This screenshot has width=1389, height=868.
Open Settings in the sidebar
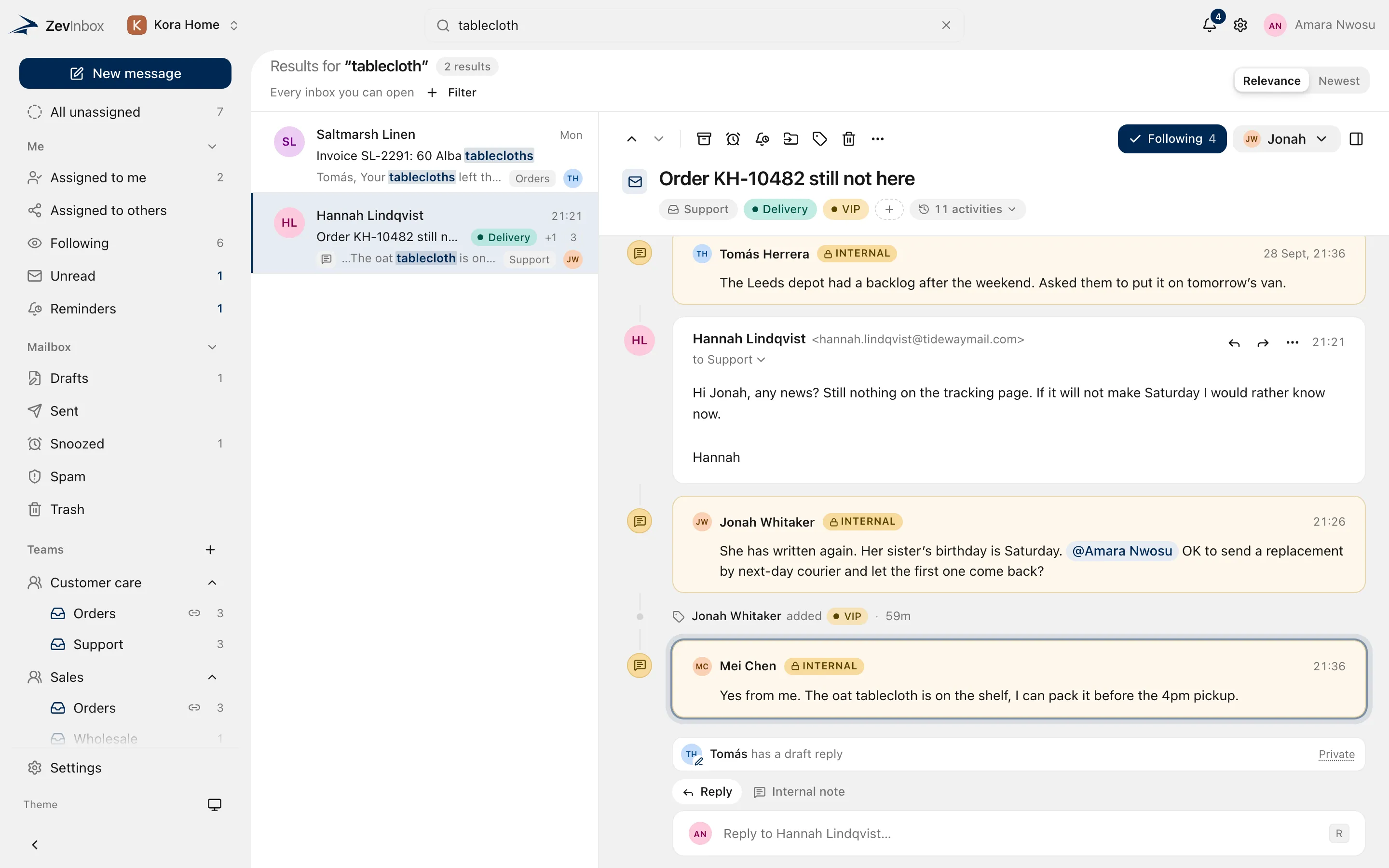point(125,768)
